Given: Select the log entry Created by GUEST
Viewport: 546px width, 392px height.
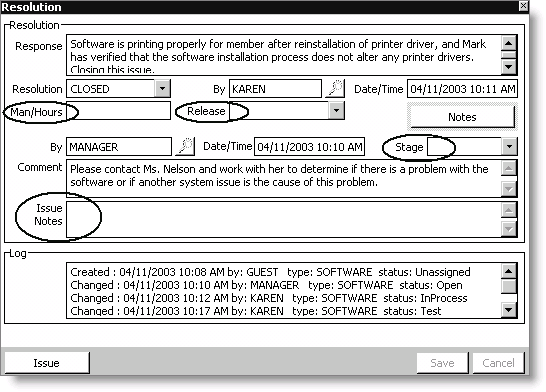Looking at the screenshot, I should (x=270, y=272).
